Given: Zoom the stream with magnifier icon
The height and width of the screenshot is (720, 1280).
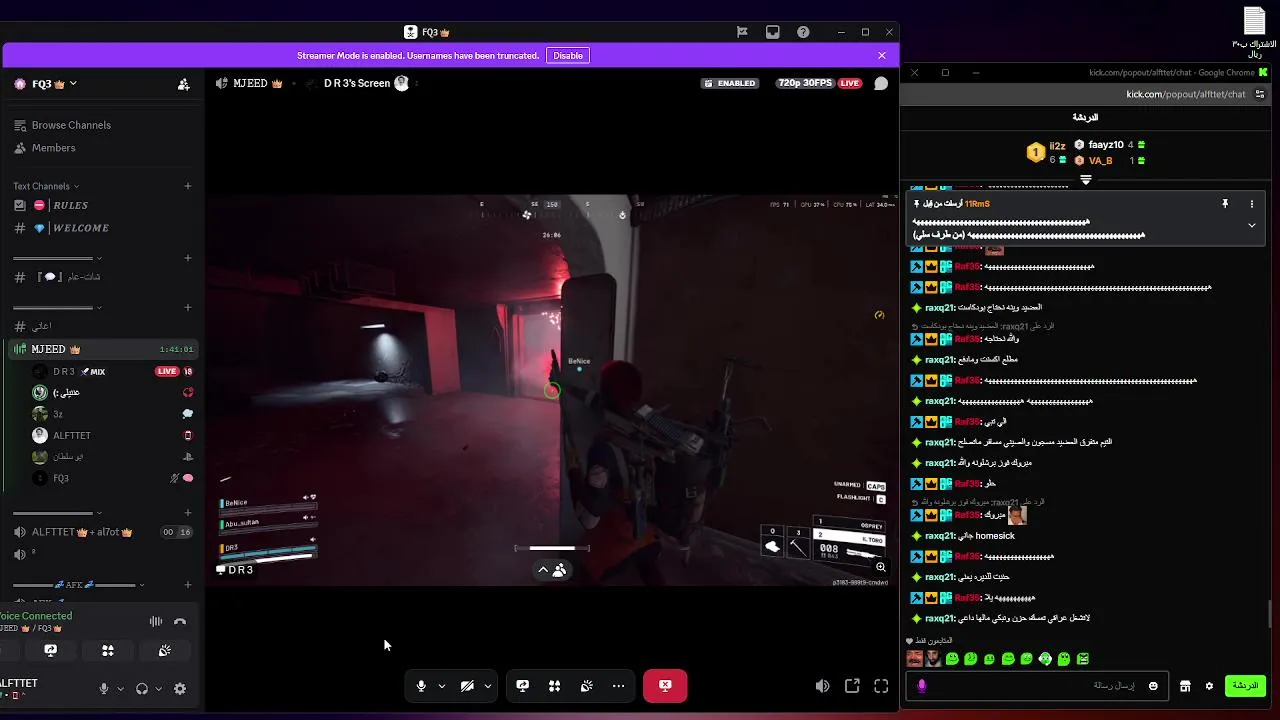Looking at the screenshot, I should pyautogui.click(x=881, y=567).
